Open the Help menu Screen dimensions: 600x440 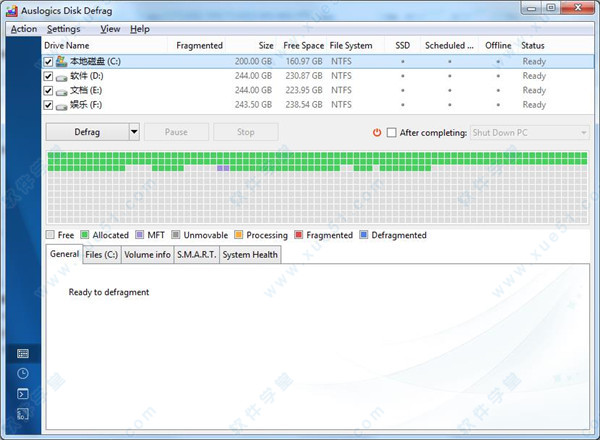pos(140,29)
